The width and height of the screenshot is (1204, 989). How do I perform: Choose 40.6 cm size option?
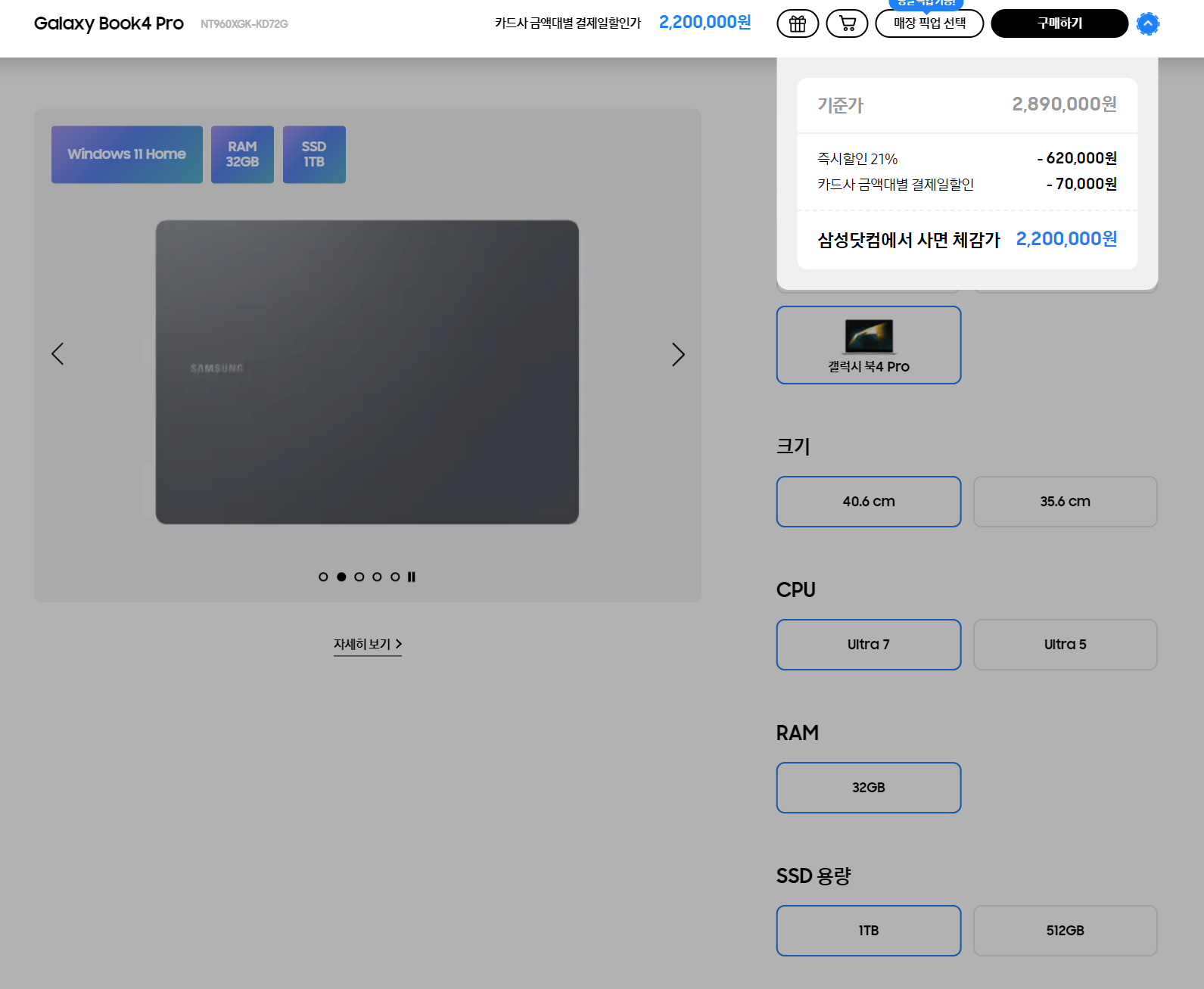pyautogui.click(x=869, y=502)
